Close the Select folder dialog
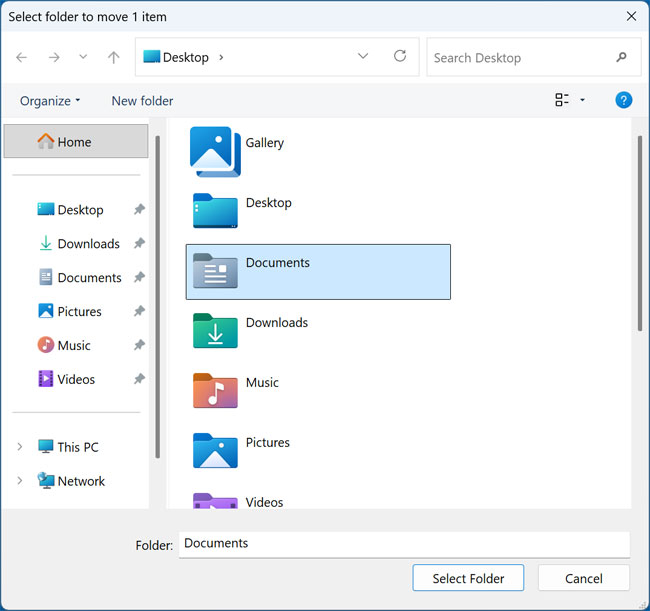The width and height of the screenshot is (650, 611). (x=631, y=16)
